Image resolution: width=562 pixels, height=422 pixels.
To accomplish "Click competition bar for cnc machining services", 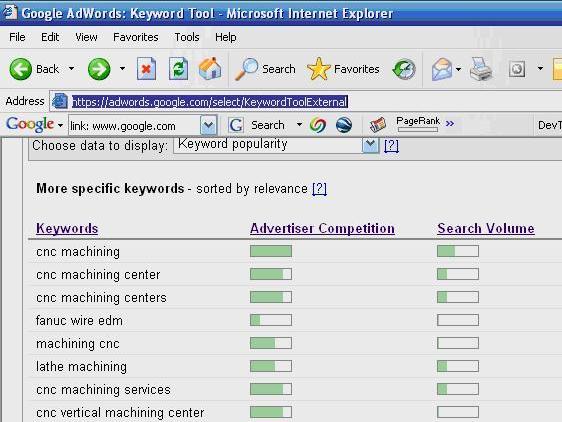I will (x=271, y=389).
